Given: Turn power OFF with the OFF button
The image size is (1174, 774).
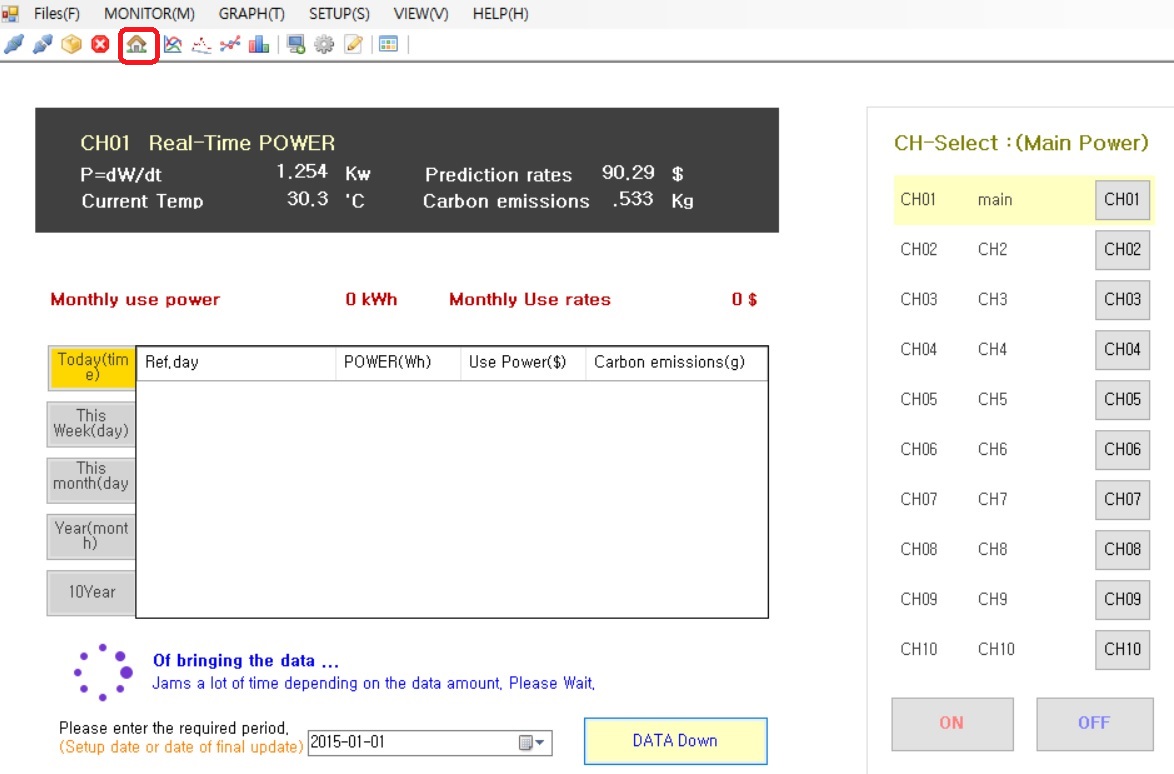Looking at the screenshot, I should click(1095, 724).
